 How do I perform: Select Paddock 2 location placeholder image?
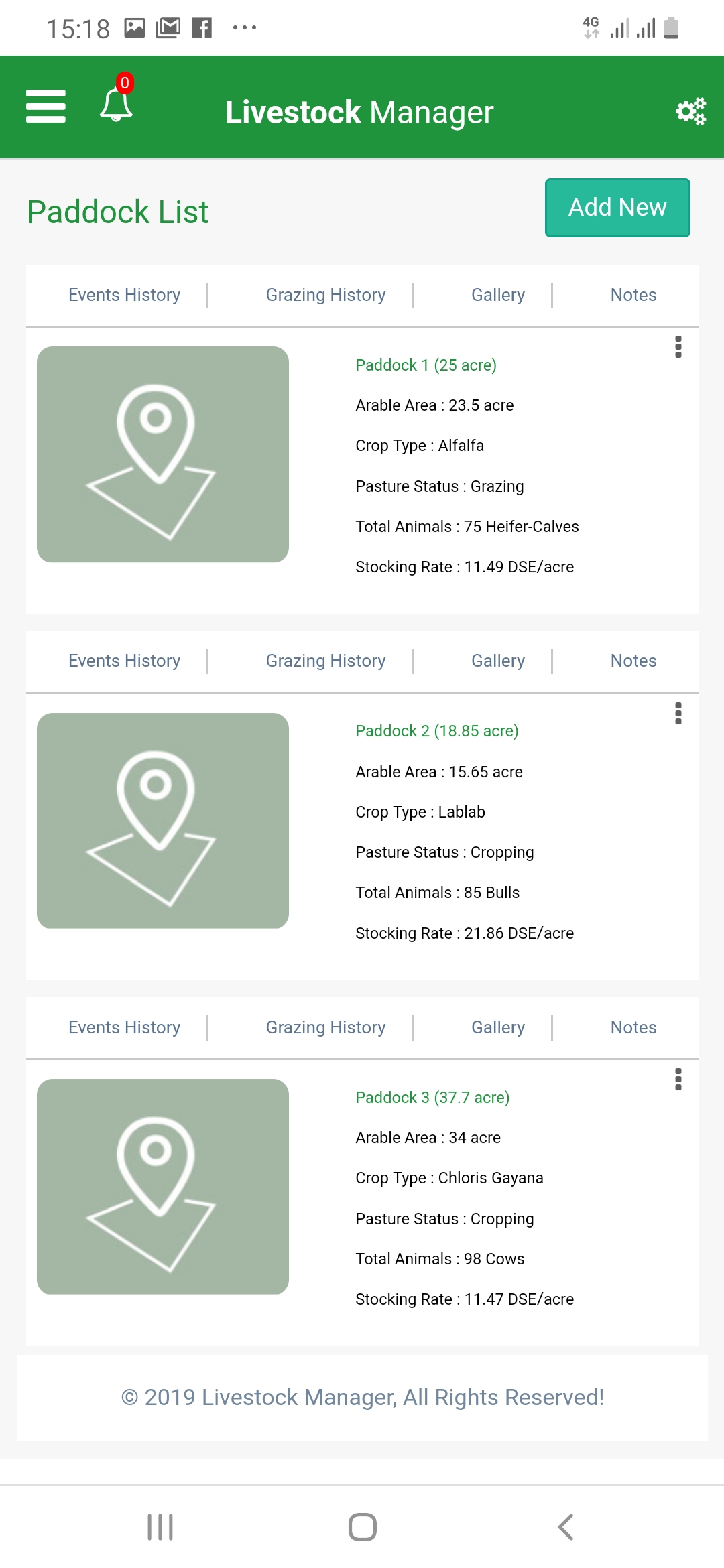(x=163, y=821)
